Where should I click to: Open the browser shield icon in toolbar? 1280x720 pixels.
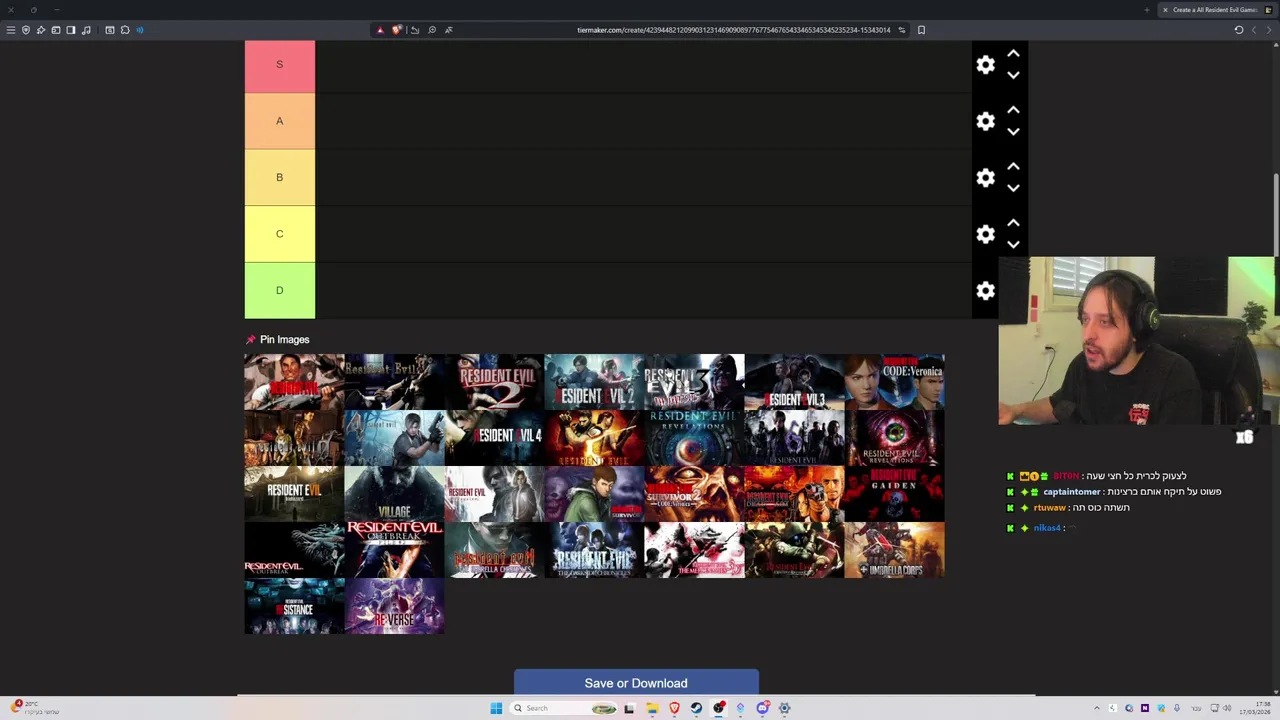point(26,30)
